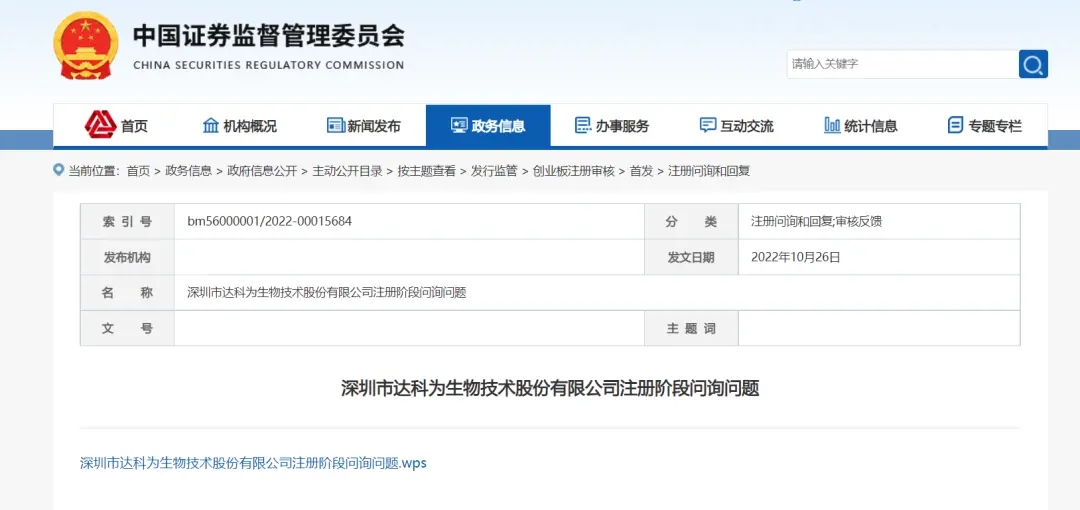The image size is (1080, 510).
Task: Click the document icon beside 专题专栏
Action: 955,125
